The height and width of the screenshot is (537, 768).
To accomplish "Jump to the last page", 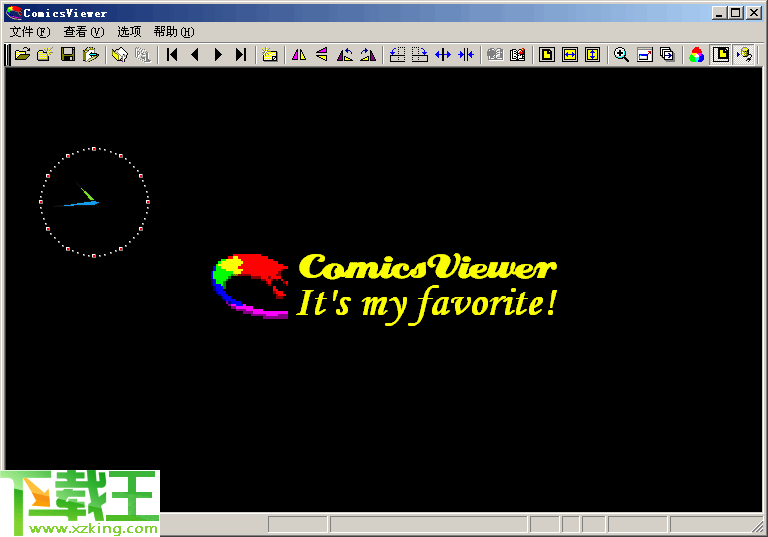I will [x=240, y=54].
